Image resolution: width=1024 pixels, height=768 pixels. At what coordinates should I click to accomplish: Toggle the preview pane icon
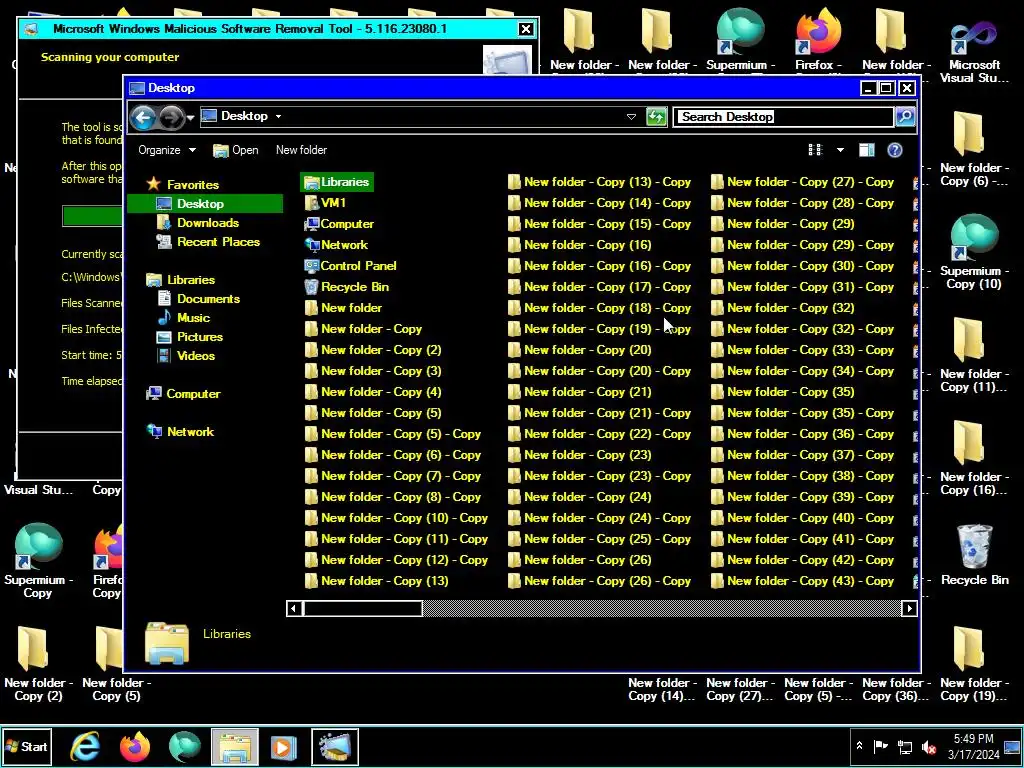[x=867, y=150]
